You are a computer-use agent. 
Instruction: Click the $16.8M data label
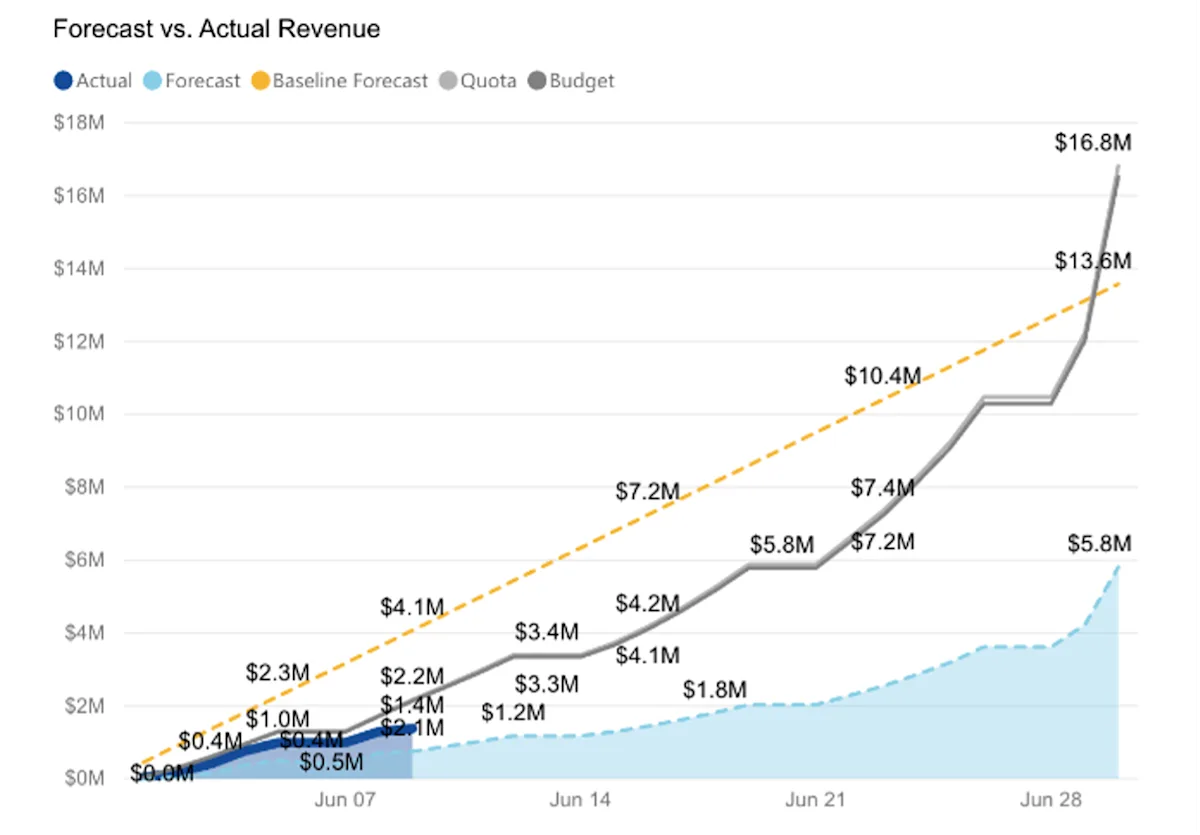click(x=1093, y=143)
